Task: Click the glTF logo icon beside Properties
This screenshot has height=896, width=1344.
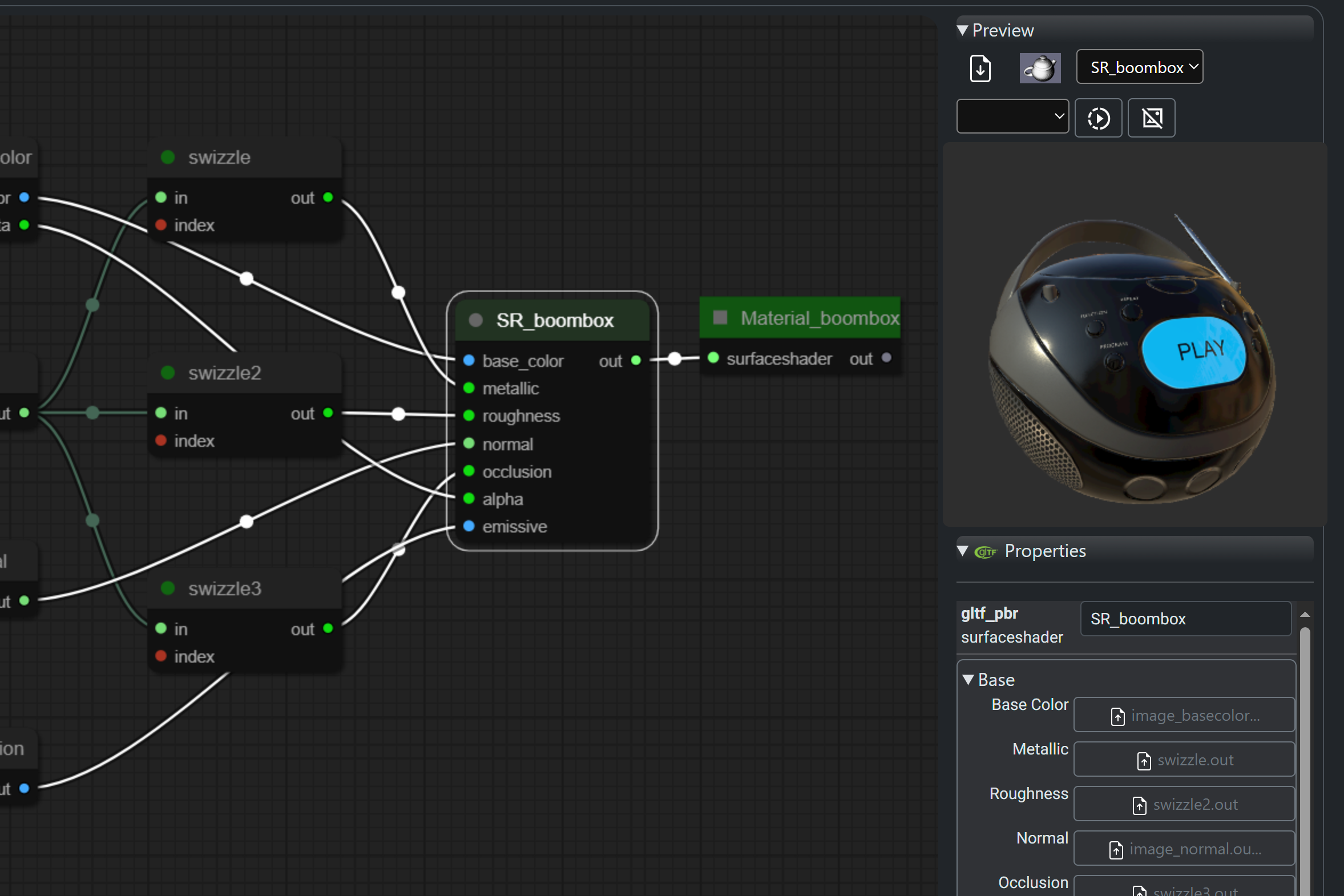Action: pos(985,551)
